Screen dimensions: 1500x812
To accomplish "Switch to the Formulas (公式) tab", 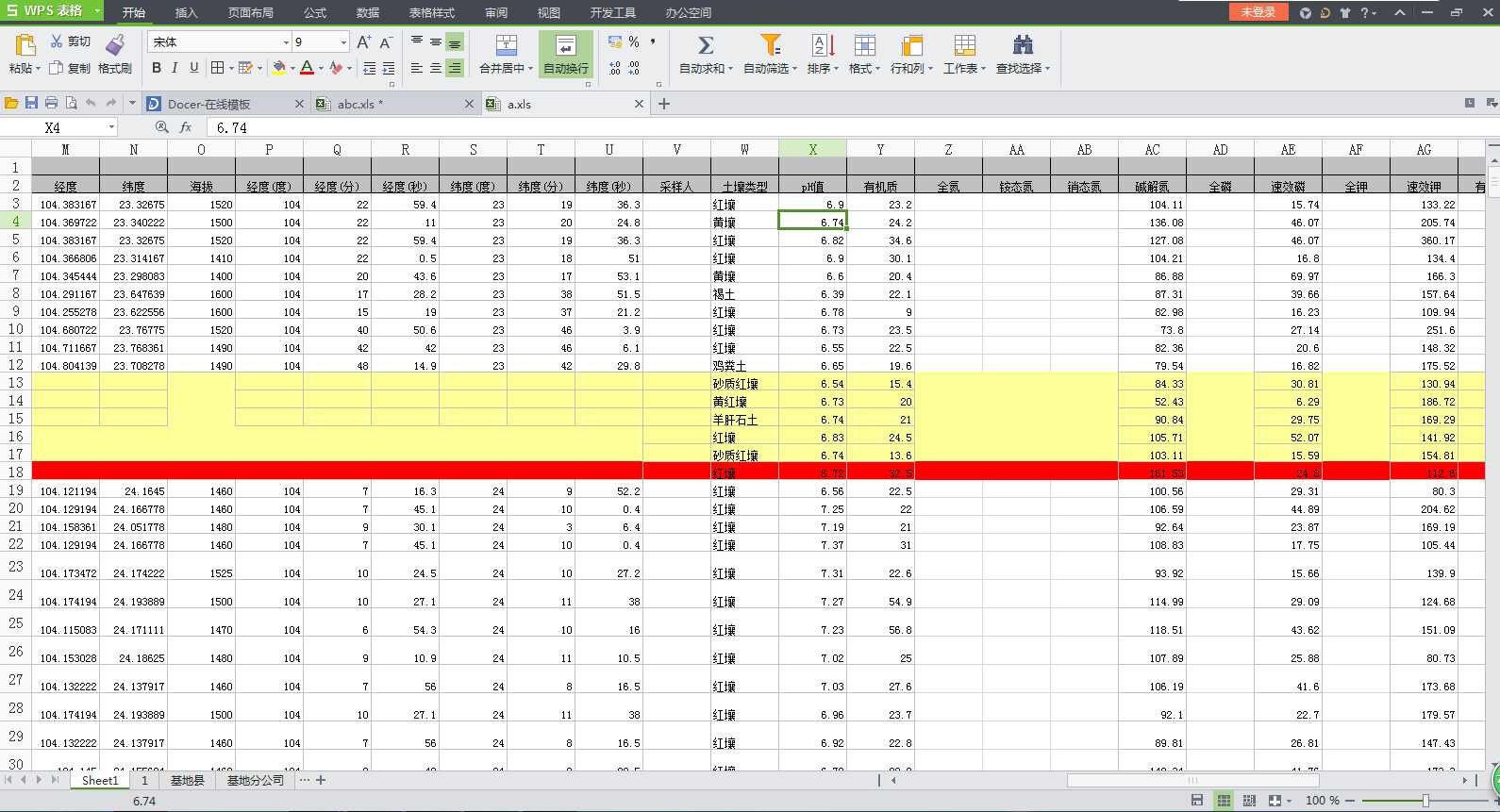I will coord(315,12).
